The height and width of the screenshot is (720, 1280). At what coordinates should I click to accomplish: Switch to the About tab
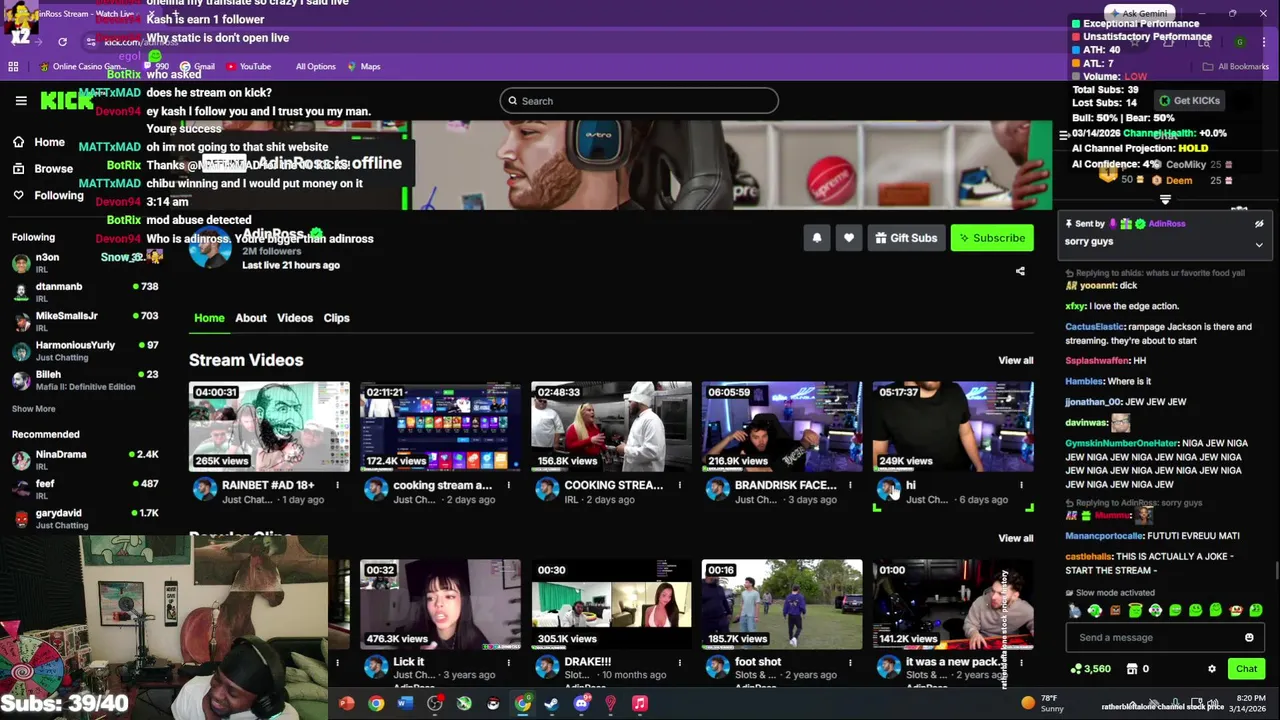coord(251,318)
